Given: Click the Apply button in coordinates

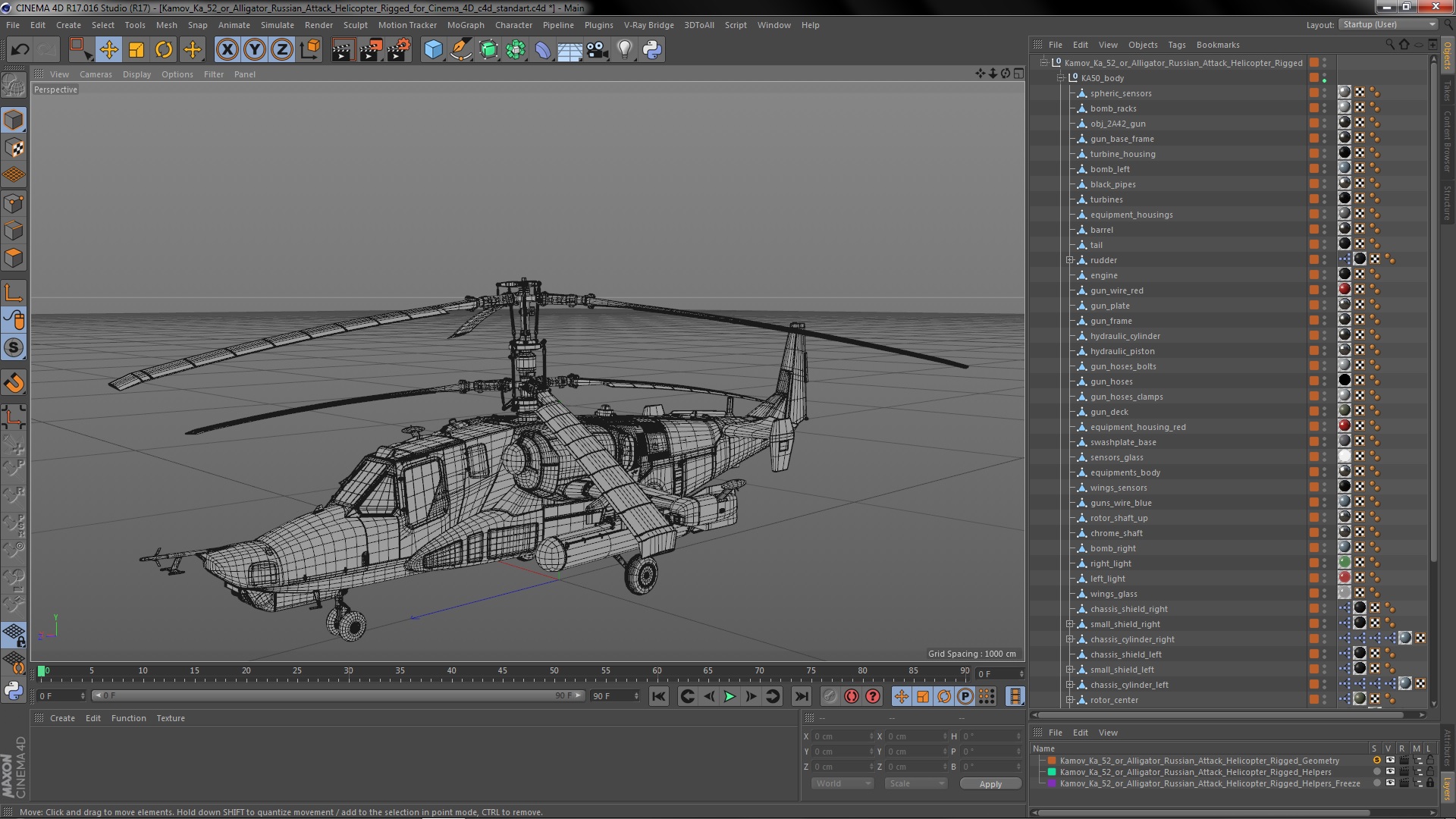Looking at the screenshot, I should click(990, 784).
